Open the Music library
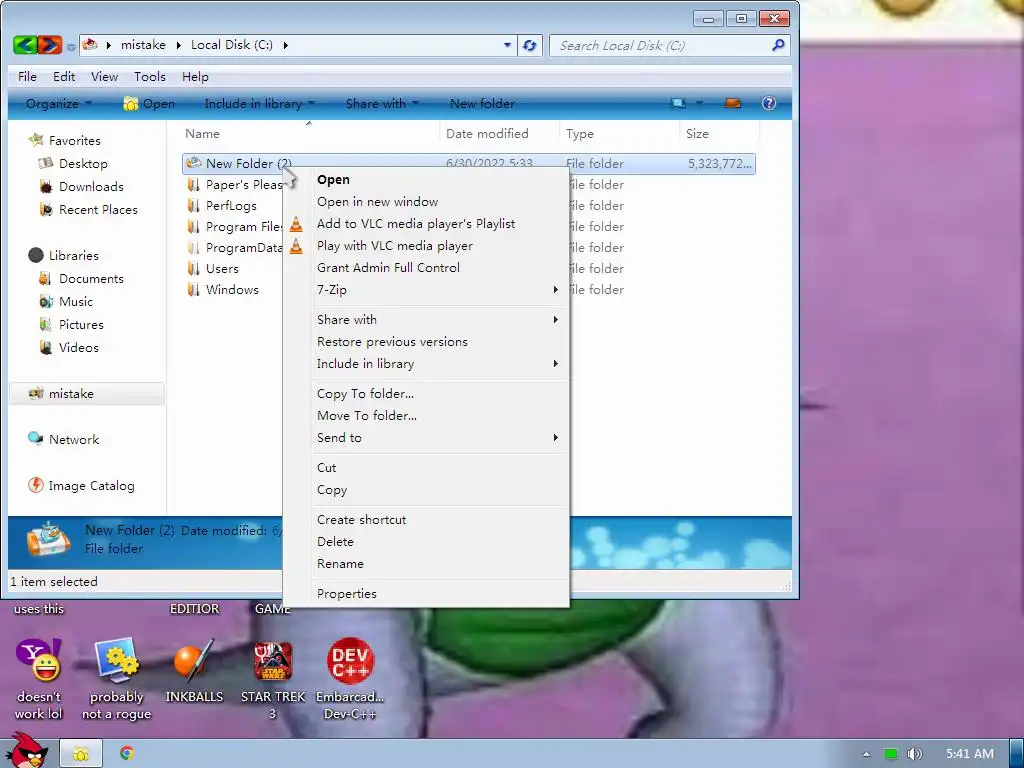The image size is (1024, 768). [x=76, y=302]
